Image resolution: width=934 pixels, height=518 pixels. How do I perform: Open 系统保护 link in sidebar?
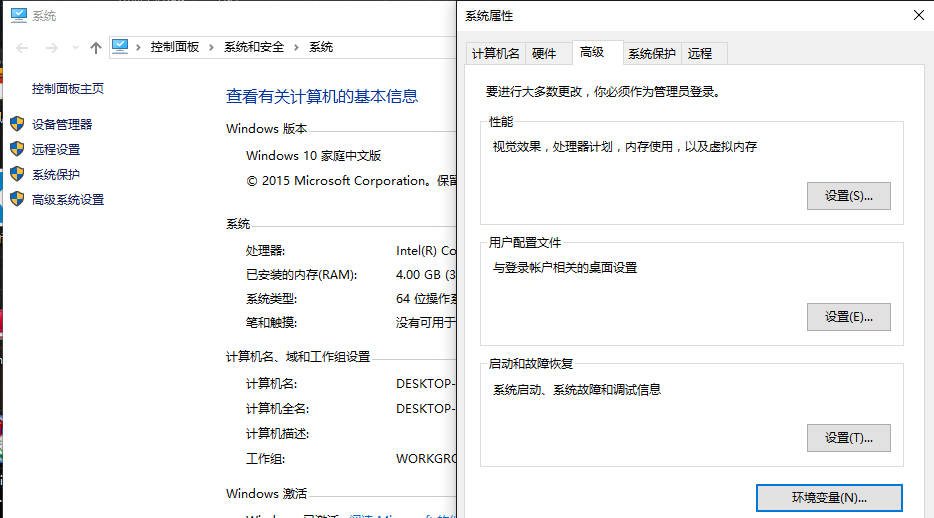click(56, 174)
